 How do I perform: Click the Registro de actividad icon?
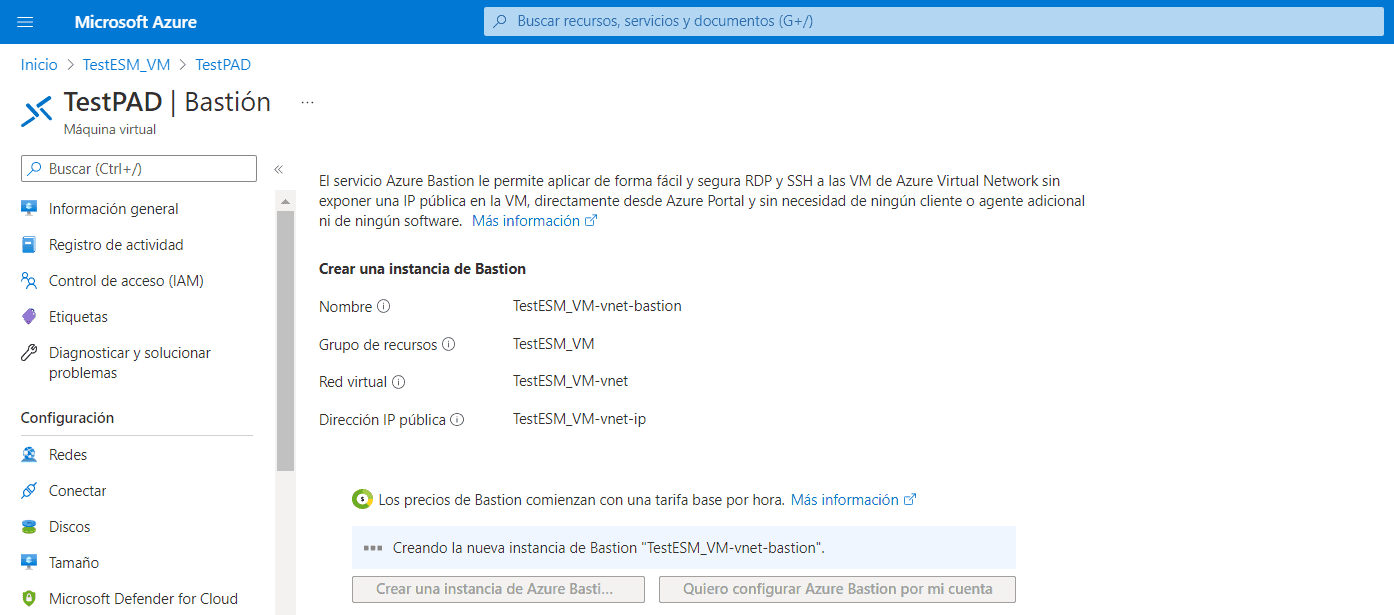[x=29, y=245]
